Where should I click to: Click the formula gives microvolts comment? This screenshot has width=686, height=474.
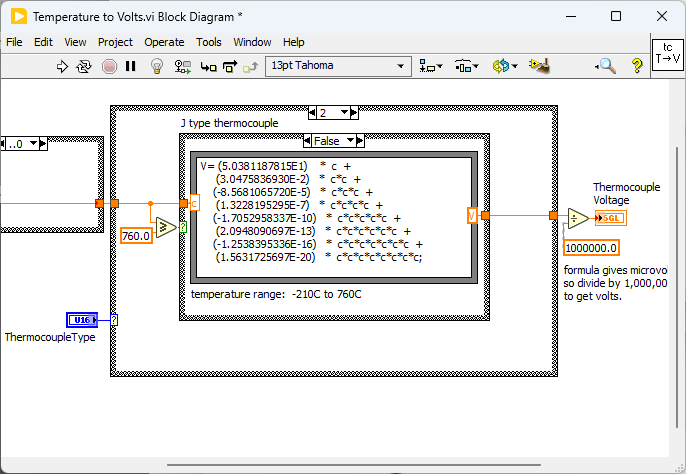click(x=615, y=283)
